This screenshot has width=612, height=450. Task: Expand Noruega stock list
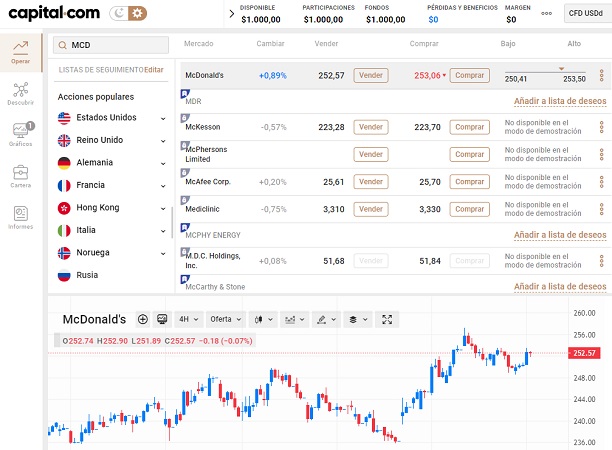pos(163,253)
